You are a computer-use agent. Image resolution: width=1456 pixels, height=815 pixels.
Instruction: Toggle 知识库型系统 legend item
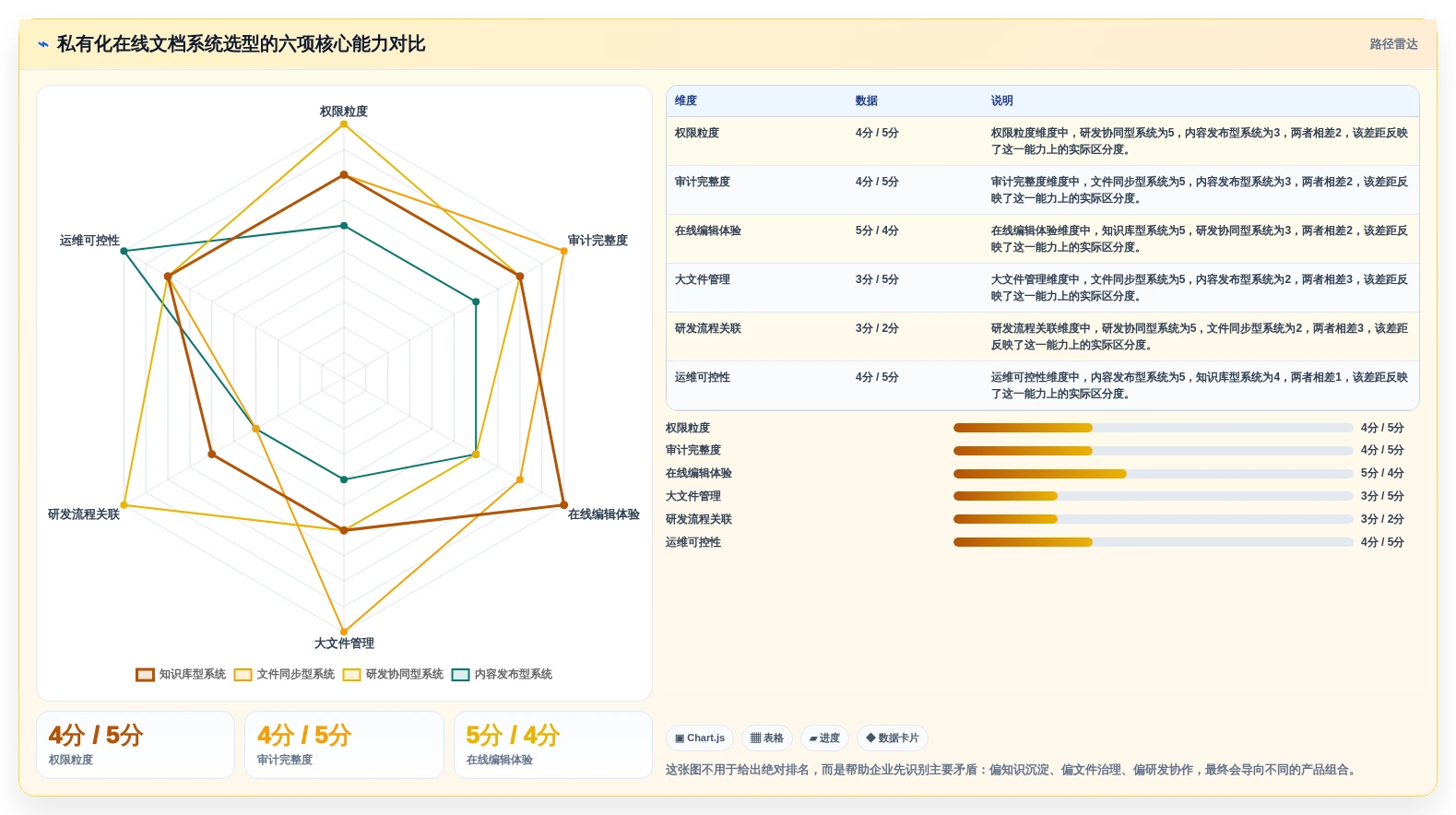(x=181, y=674)
